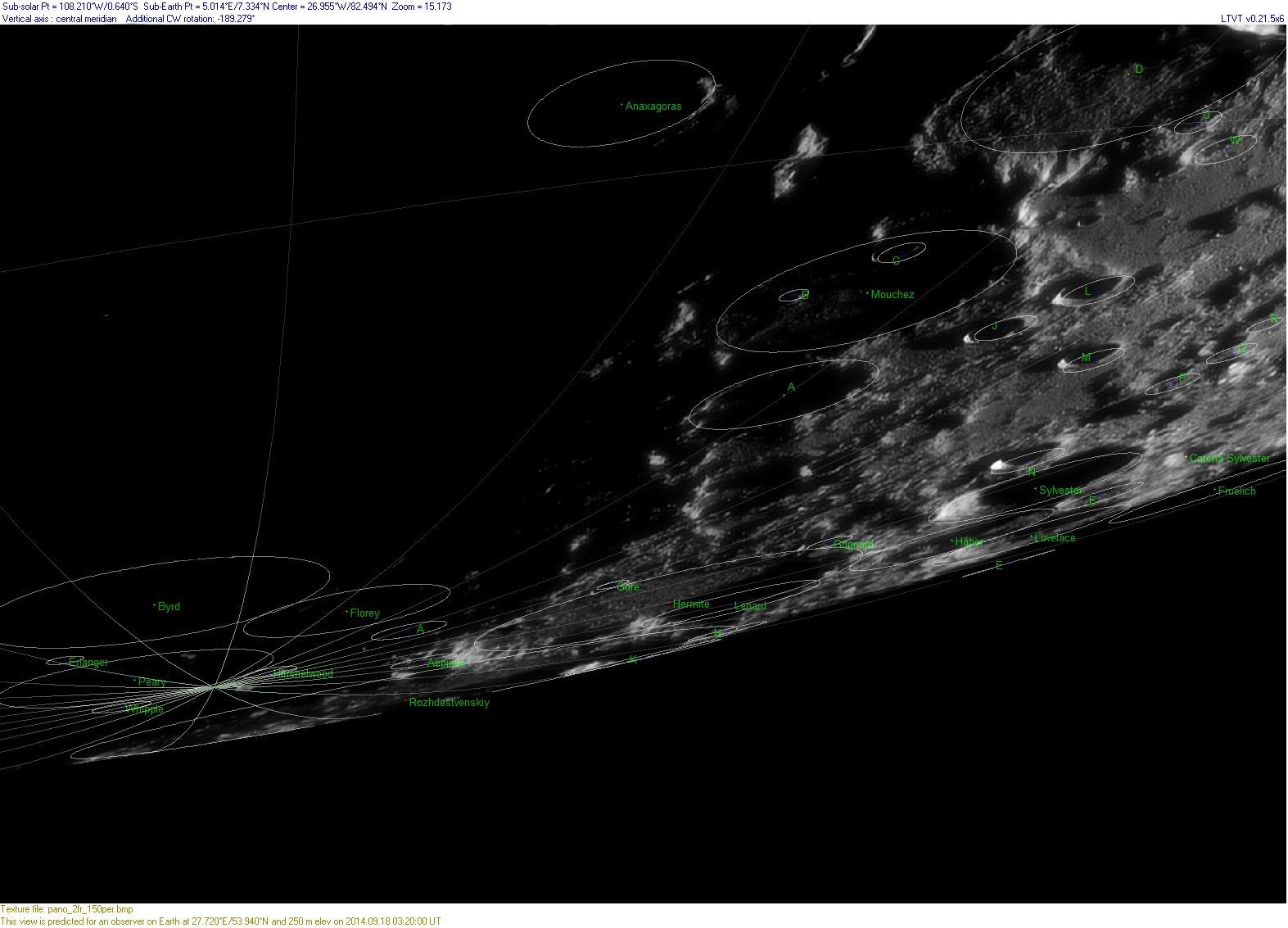This screenshot has height=928, width=1288.
Task: Click the Texture file name caption
Action: [67, 909]
